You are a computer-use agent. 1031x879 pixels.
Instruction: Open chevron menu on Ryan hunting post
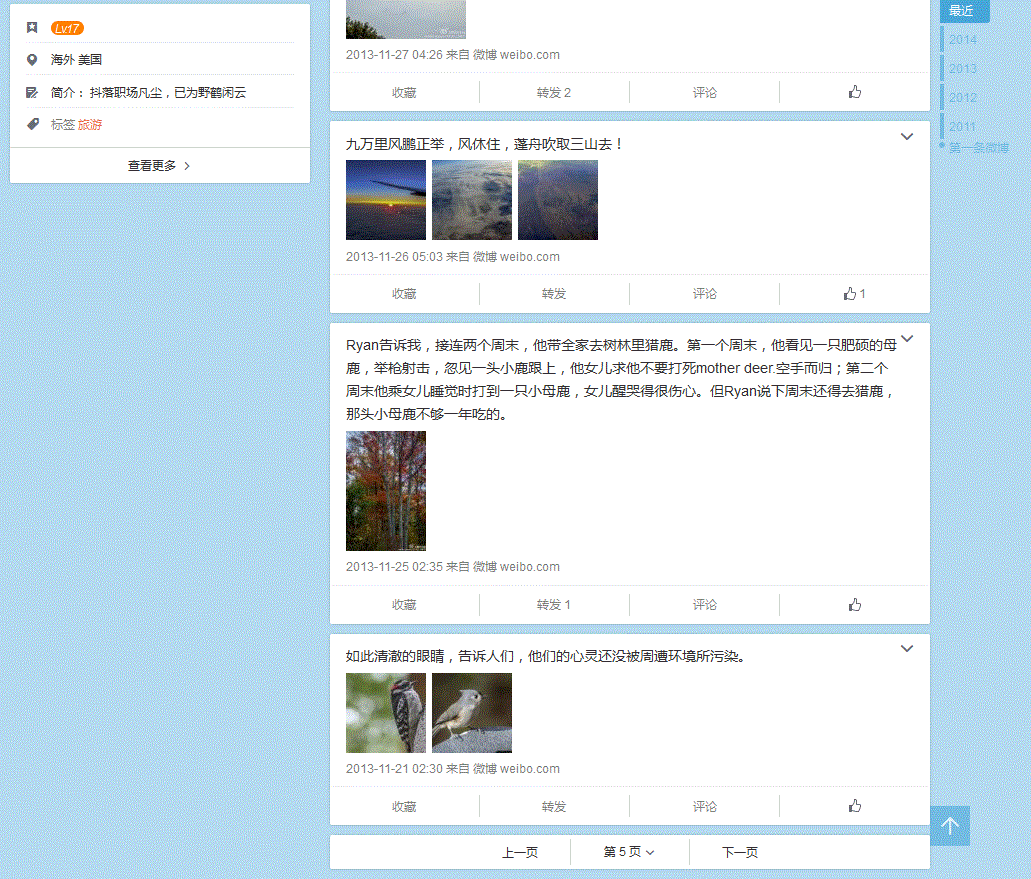pos(907,339)
